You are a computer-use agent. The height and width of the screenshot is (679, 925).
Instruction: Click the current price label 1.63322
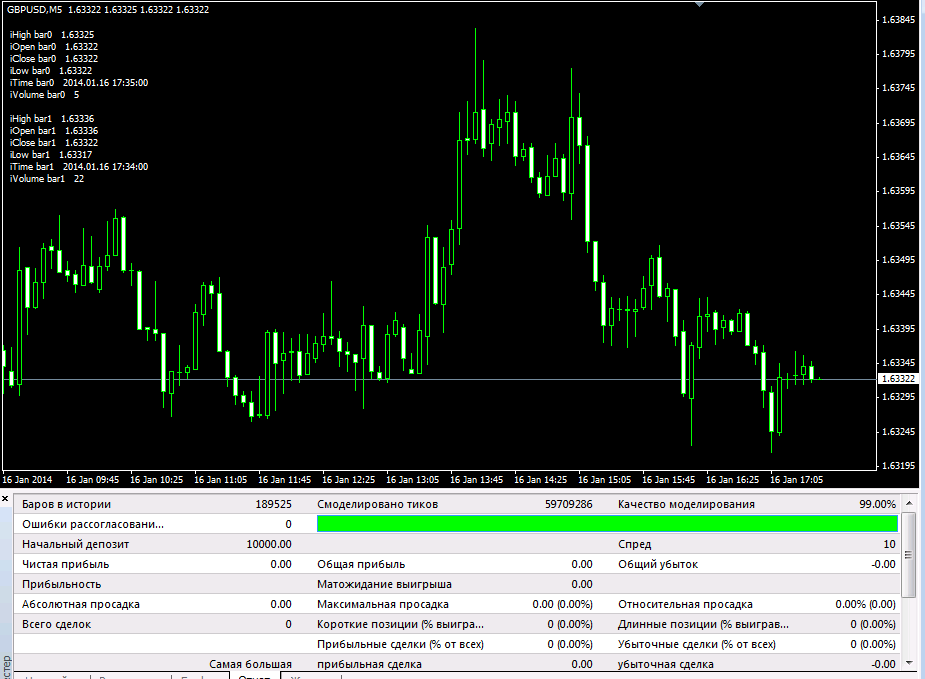pyautogui.click(x=899, y=379)
